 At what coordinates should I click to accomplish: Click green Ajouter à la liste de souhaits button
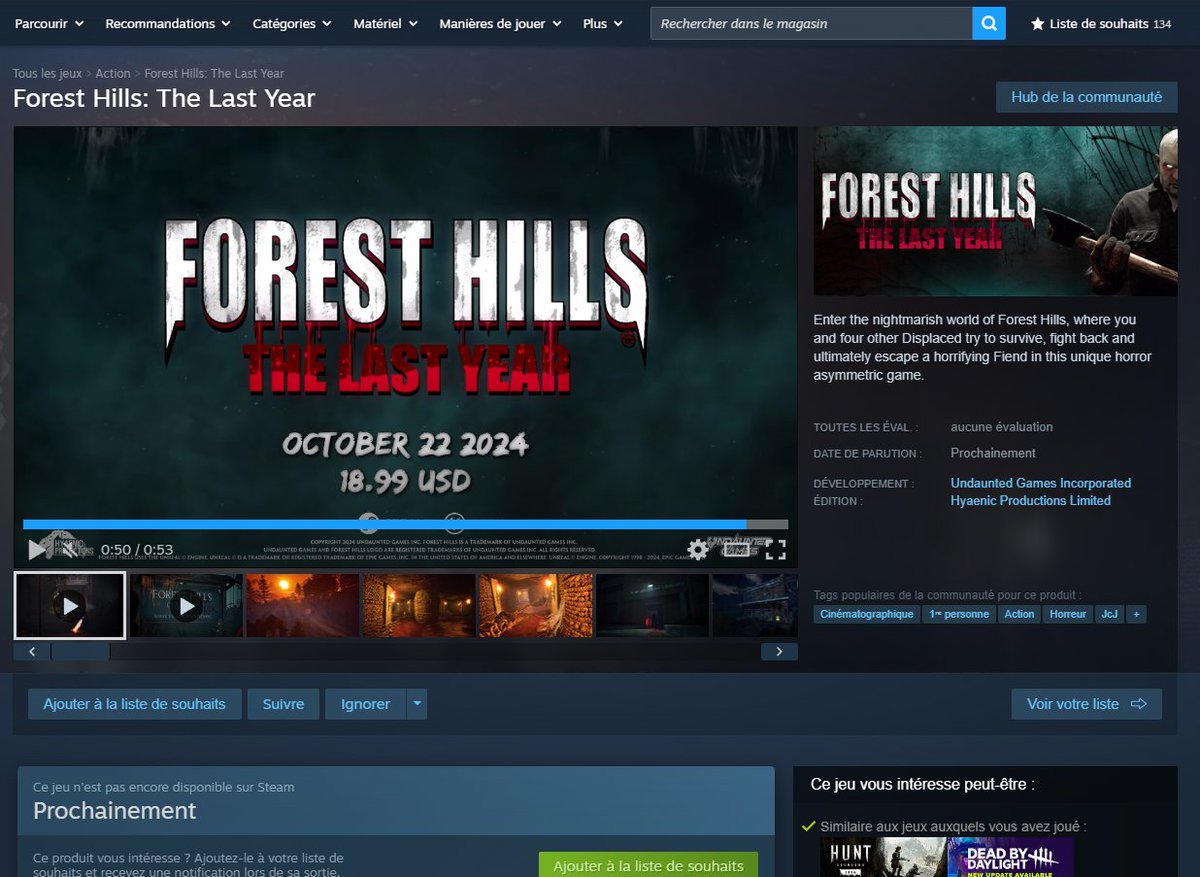click(648, 865)
